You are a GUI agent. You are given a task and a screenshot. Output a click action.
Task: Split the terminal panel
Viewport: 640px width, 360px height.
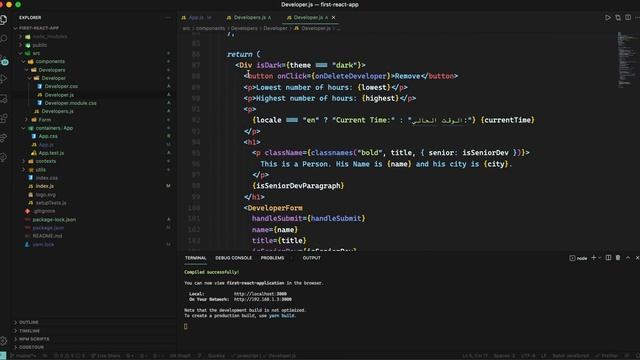(x=608, y=258)
